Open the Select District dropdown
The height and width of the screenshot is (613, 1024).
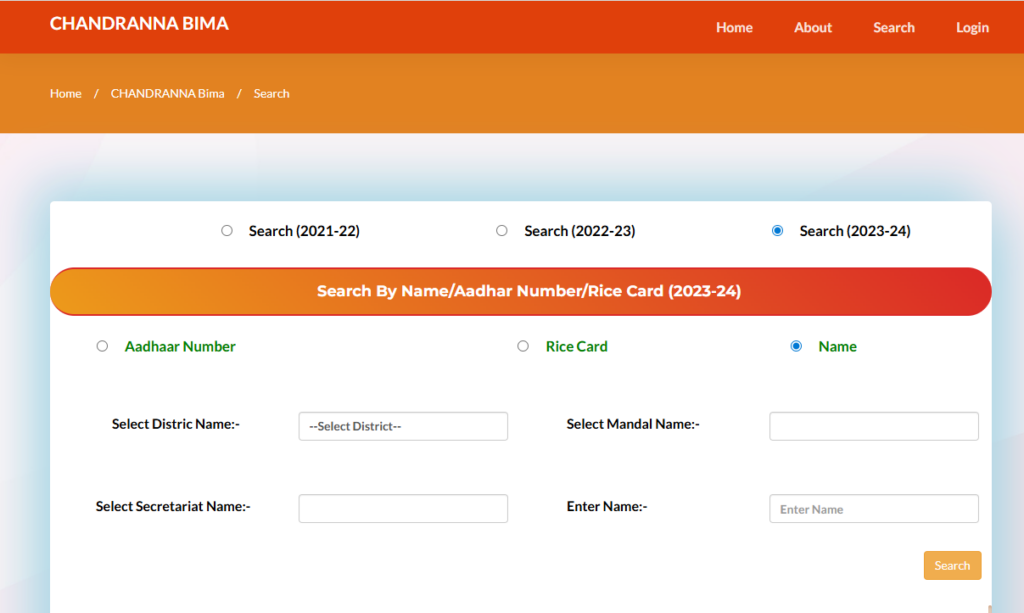coord(403,426)
